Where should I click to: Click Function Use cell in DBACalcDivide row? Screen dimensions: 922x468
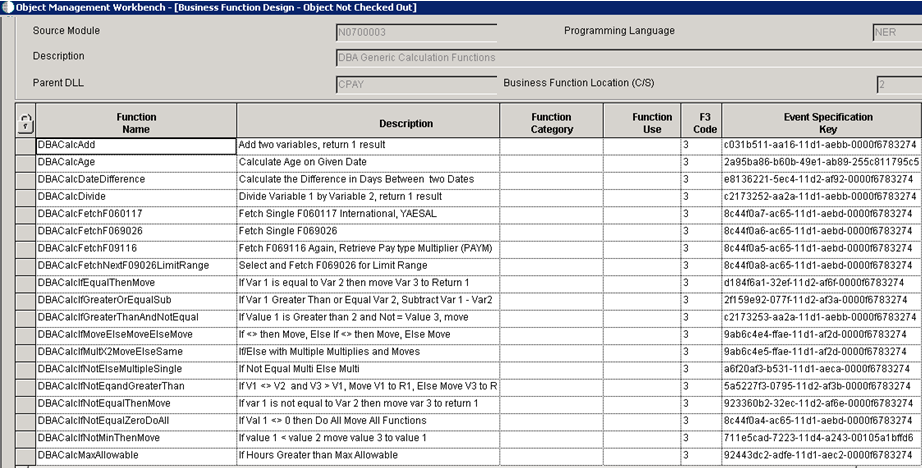coord(642,198)
